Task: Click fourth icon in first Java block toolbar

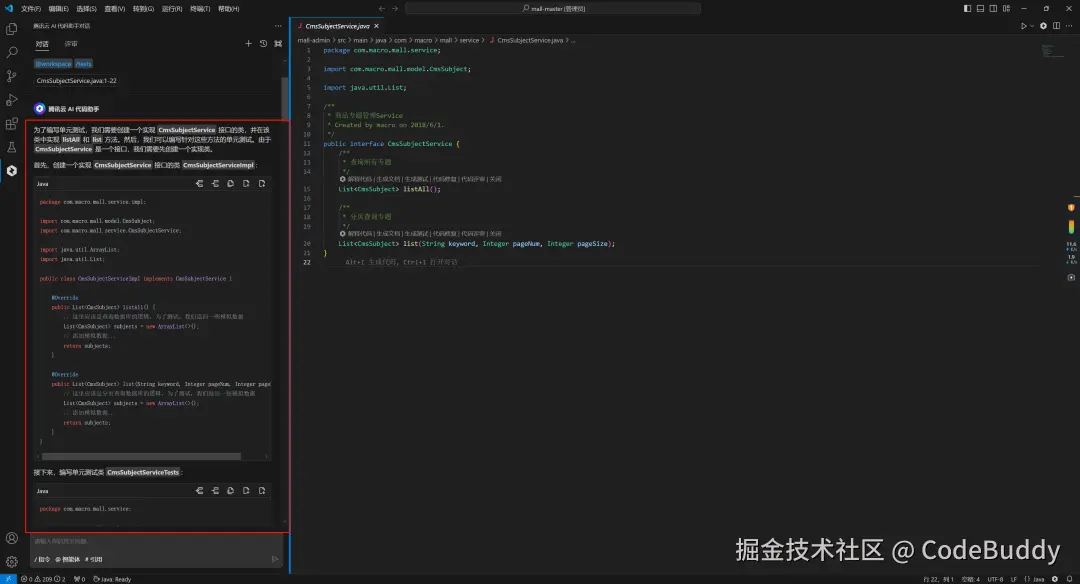Action: coord(247,184)
